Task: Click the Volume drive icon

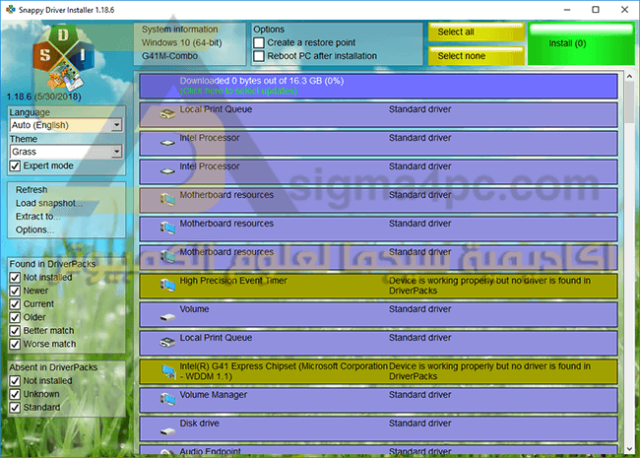Action: click(168, 317)
